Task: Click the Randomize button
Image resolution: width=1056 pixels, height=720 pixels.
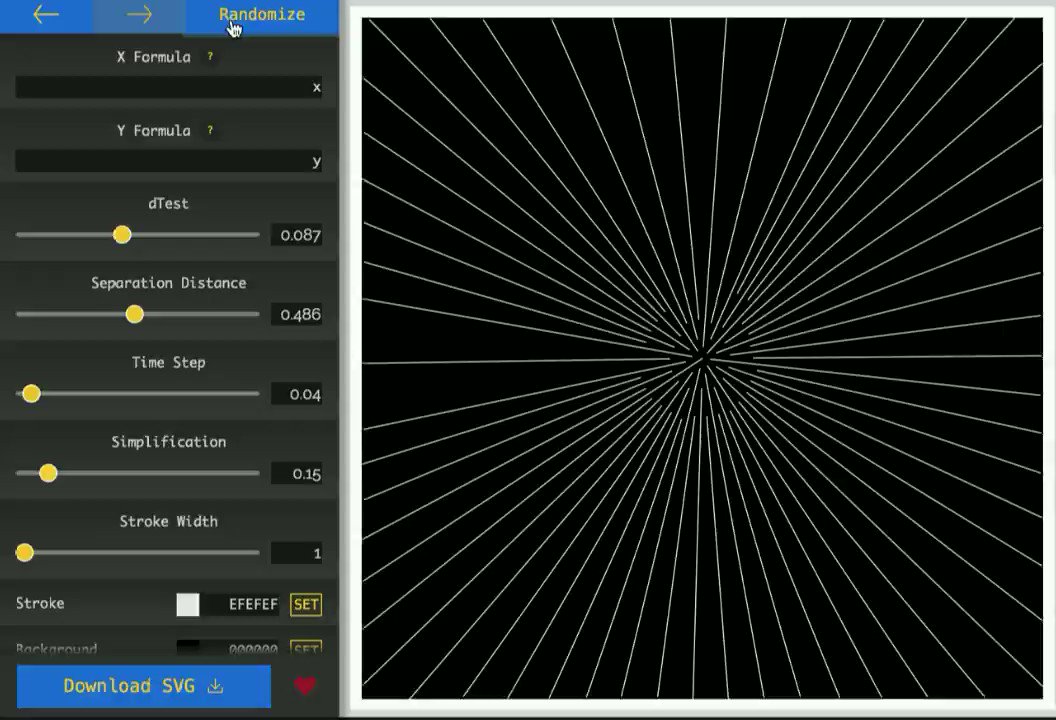Action: pyautogui.click(x=261, y=15)
